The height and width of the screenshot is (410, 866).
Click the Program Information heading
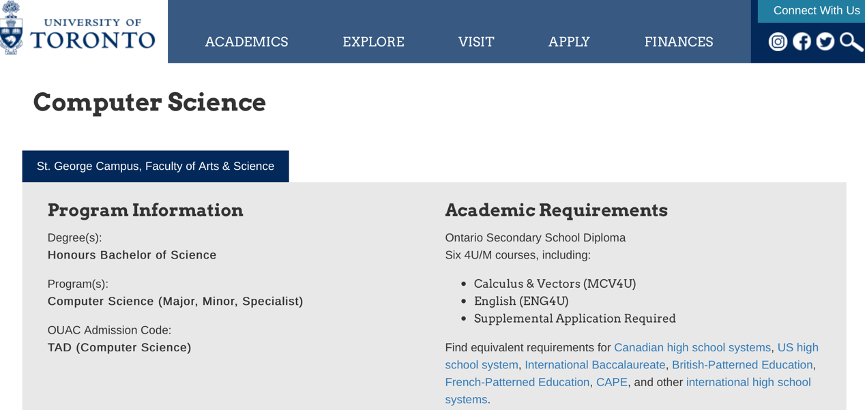click(145, 211)
